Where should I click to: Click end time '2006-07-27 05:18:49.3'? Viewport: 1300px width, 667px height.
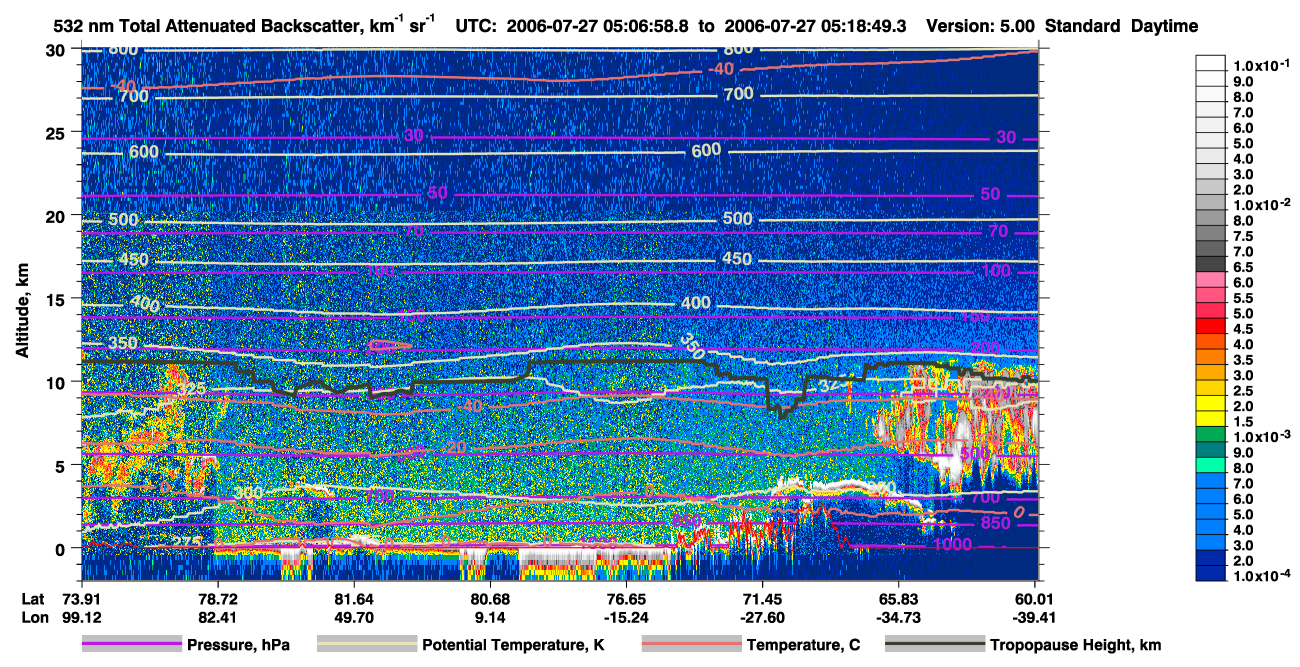[816, 26]
